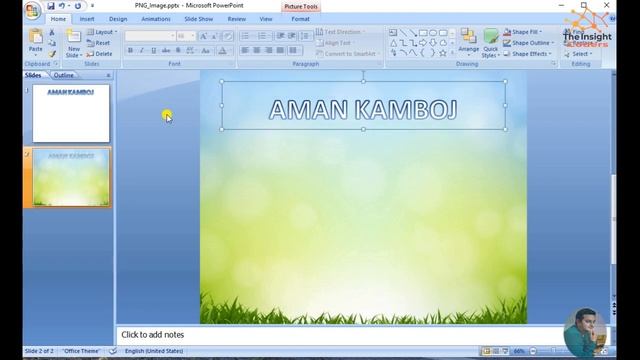Select the Rectangle shape in shapes gallery
Image resolution: width=640 pixels, height=360 pixels.
423,33
